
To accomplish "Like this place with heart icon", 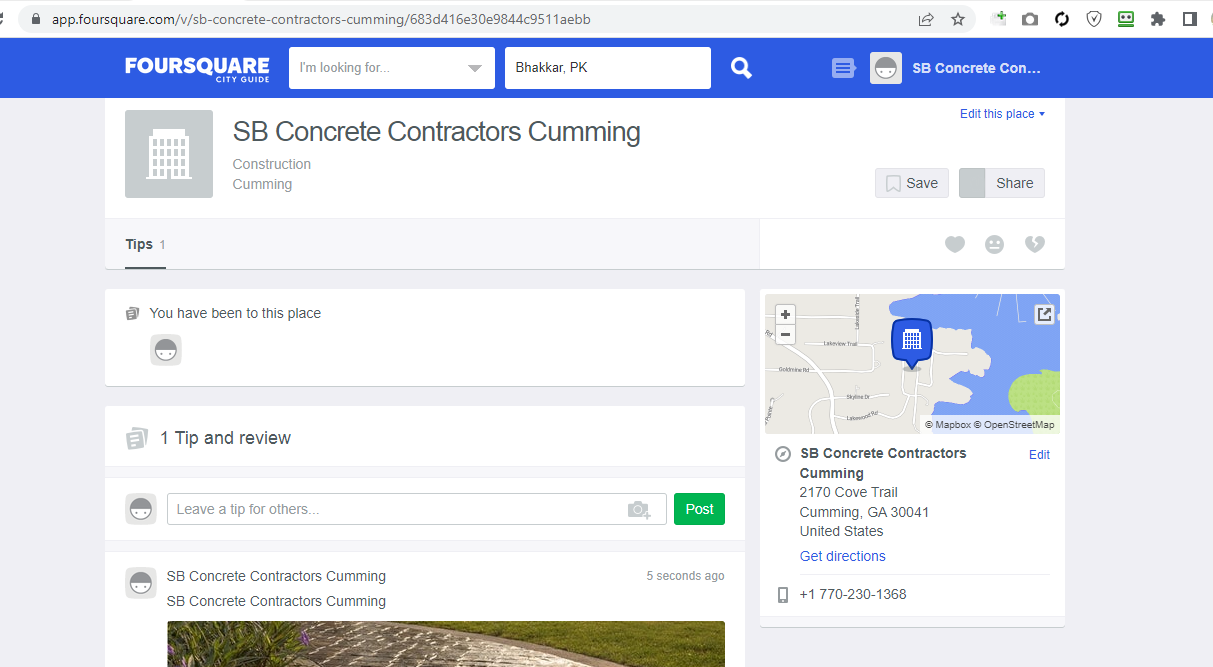I will (x=955, y=244).
